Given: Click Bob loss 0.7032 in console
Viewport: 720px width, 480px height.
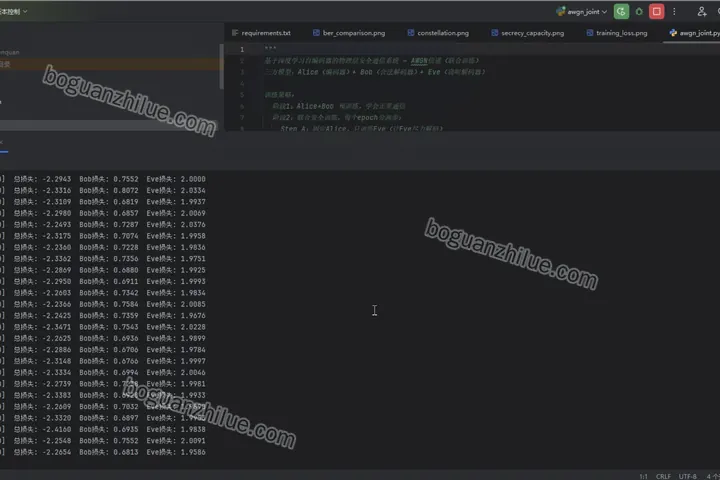Looking at the screenshot, I should 126,407.
